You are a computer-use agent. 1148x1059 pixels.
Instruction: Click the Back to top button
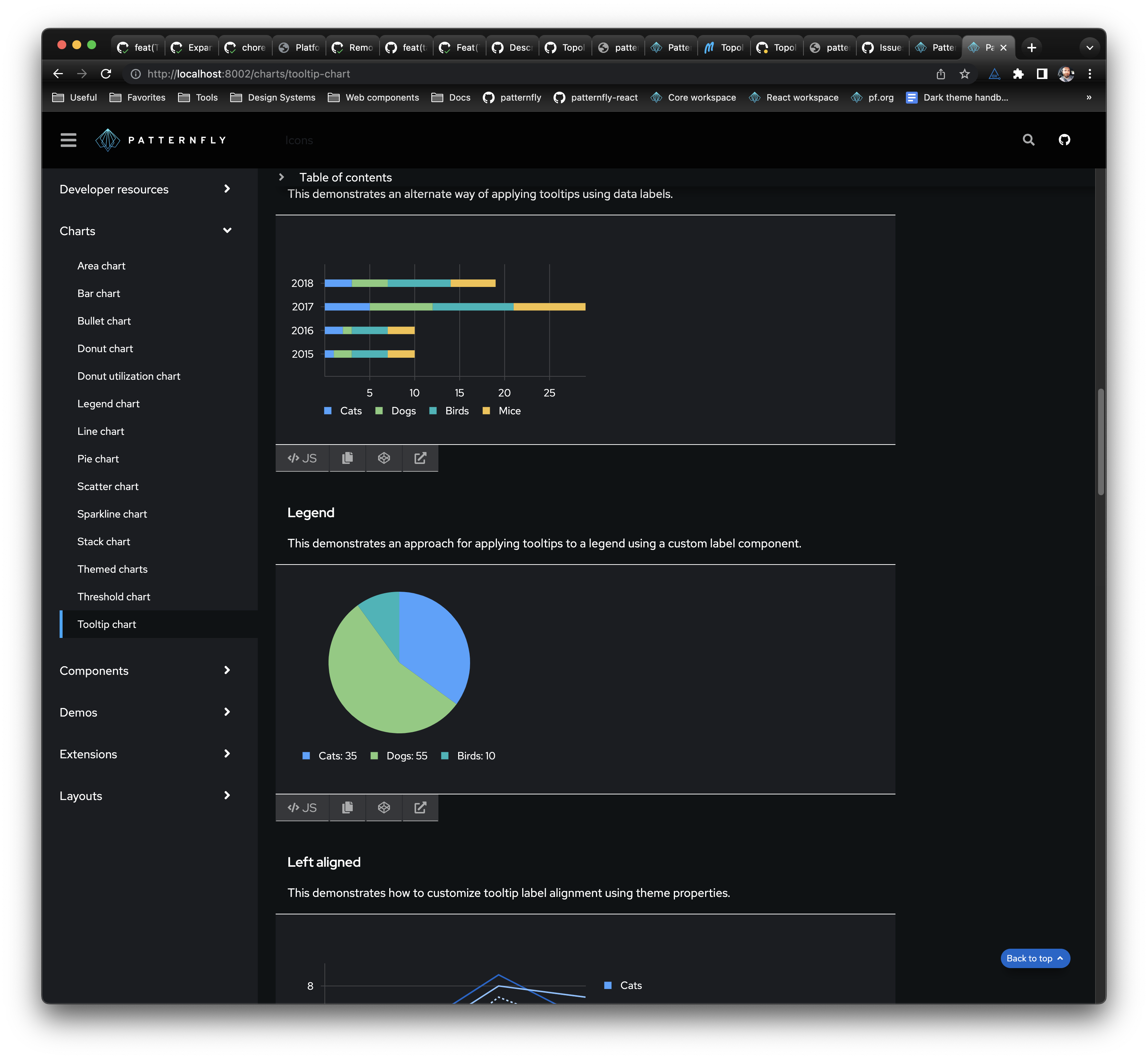1034,958
